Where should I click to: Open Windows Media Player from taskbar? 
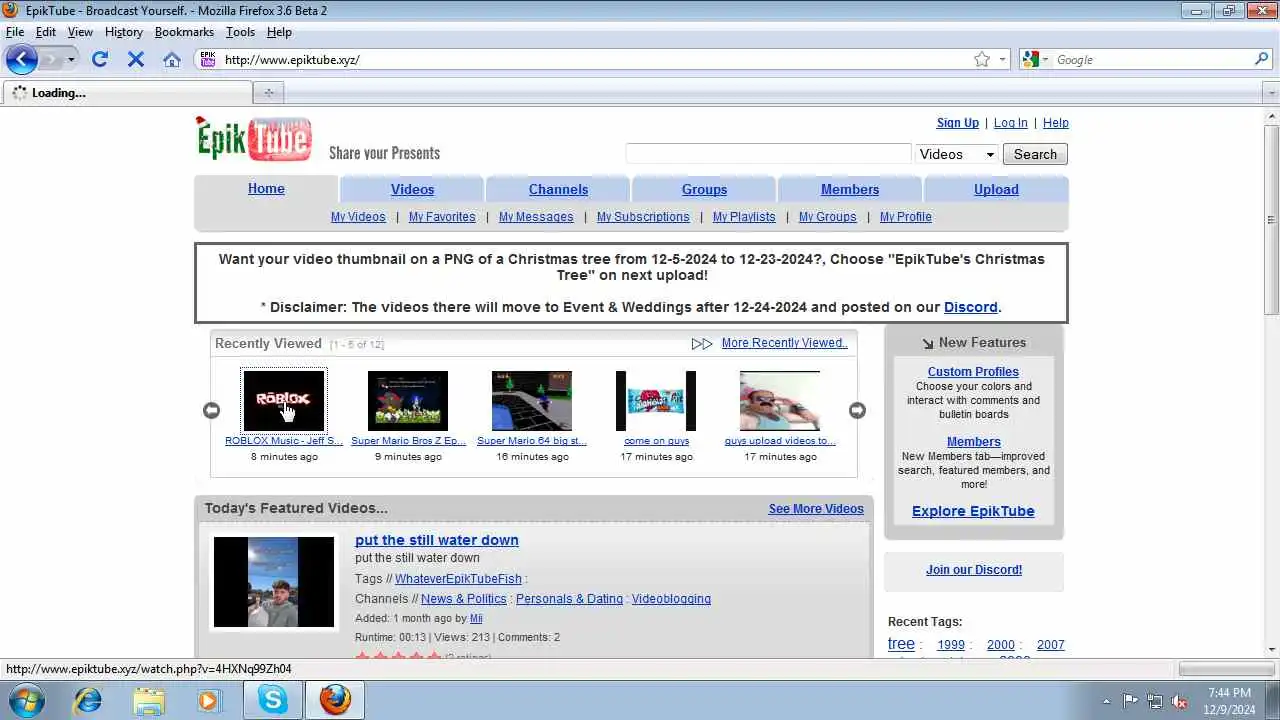coord(208,700)
